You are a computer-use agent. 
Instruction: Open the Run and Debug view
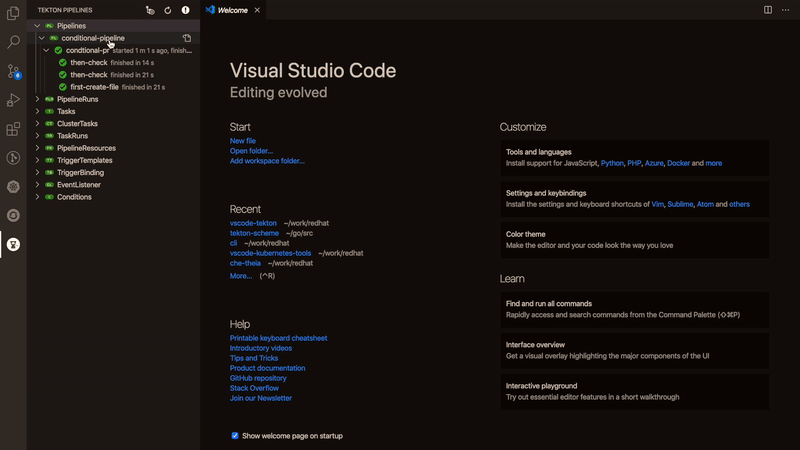tap(13, 100)
